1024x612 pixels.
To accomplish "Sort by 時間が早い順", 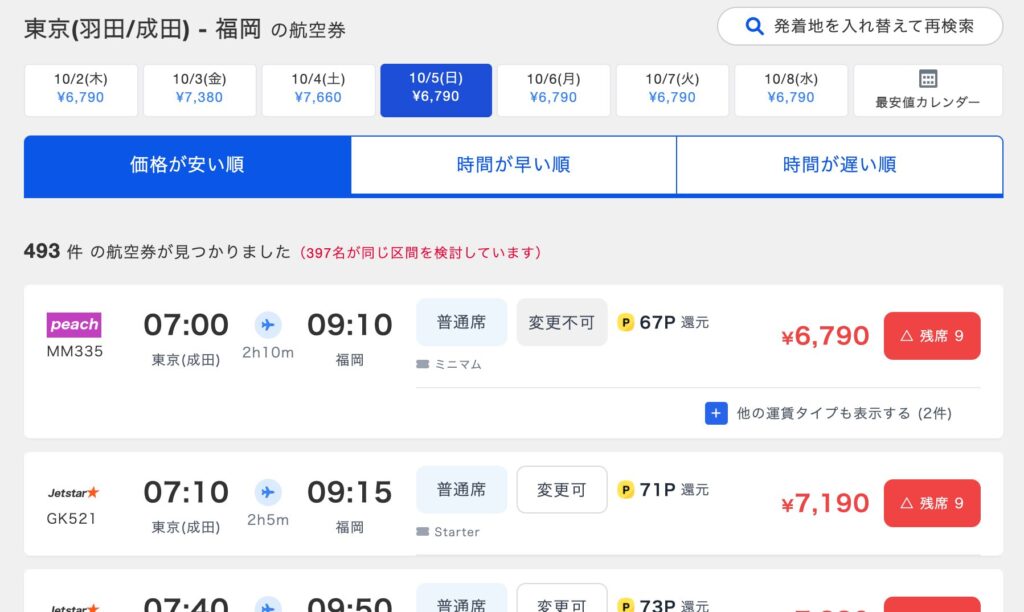I will [x=513, y=165].
